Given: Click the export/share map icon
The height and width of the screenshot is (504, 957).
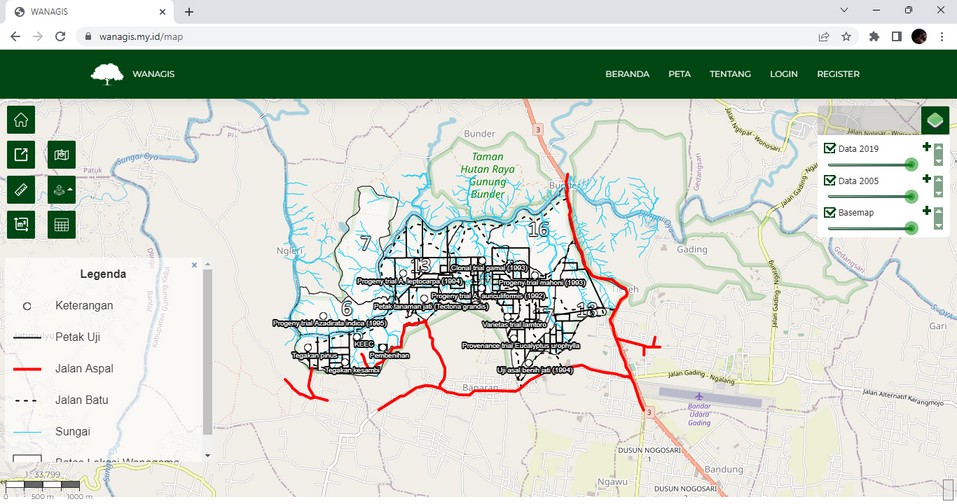Looking at the screenshot, I should (21, 155).
